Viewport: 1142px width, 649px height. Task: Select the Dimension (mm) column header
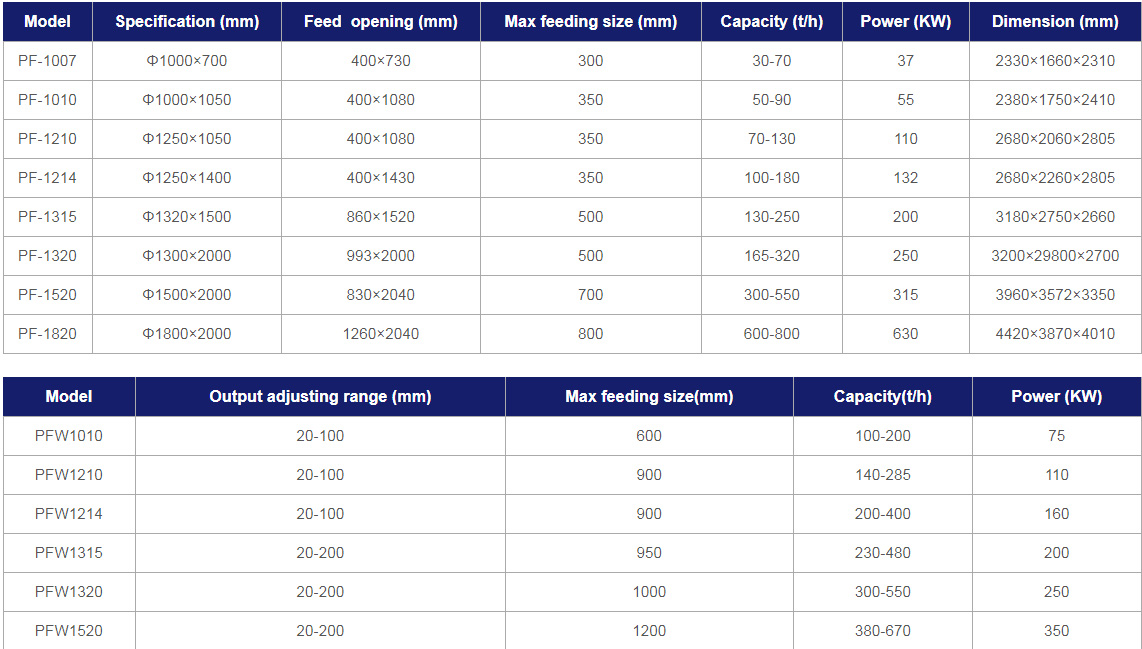1055,22
